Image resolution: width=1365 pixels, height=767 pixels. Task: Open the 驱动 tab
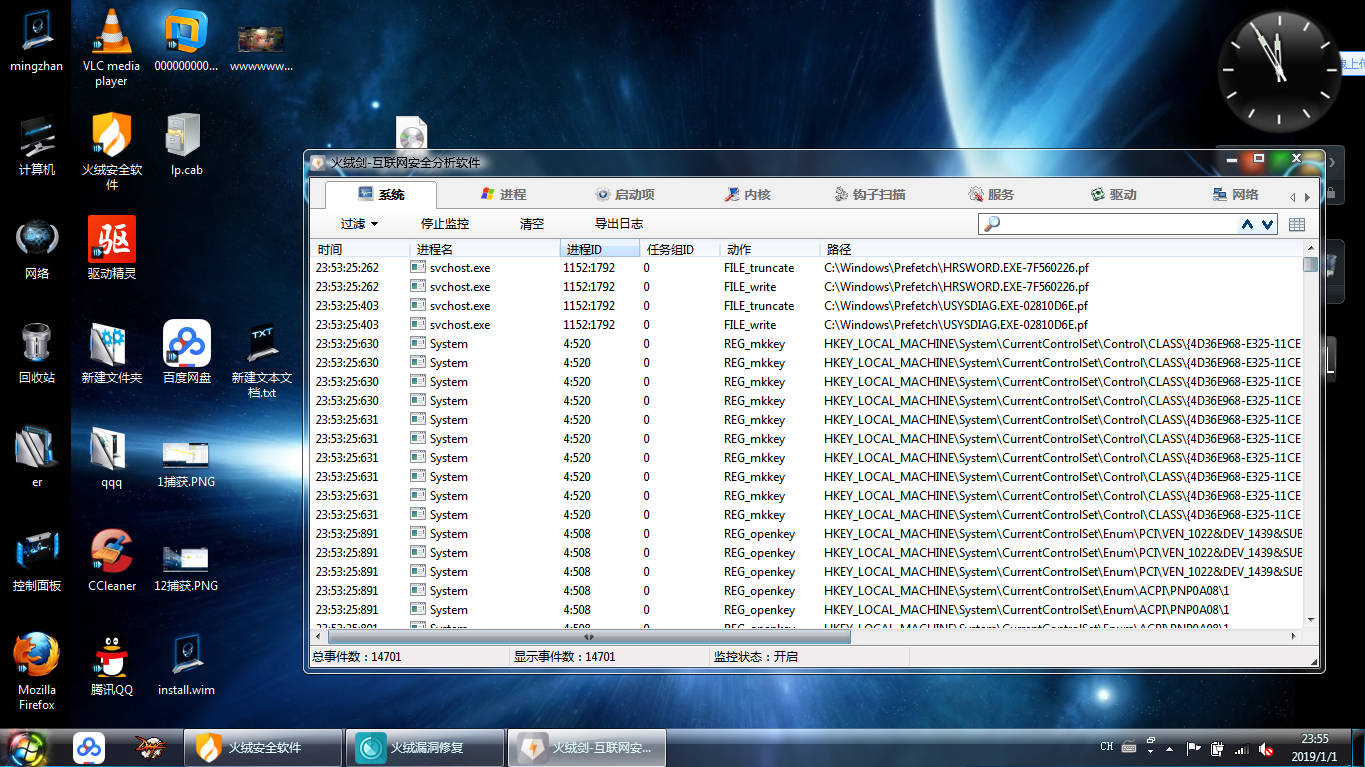pyautogui.click(x=1113, y=195)
